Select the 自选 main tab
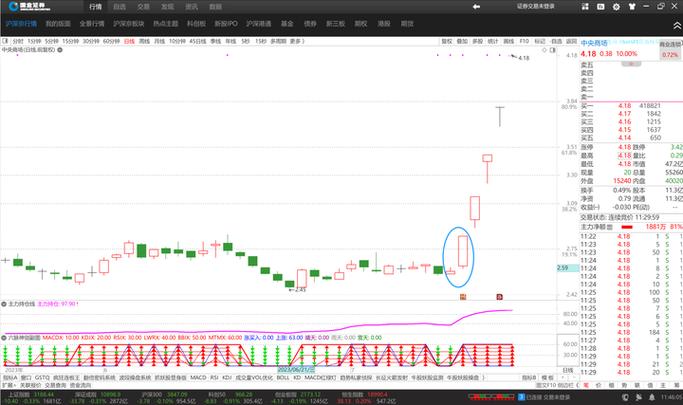The height and width of the screenshot is (405, 683). click(x=119, y=7)
